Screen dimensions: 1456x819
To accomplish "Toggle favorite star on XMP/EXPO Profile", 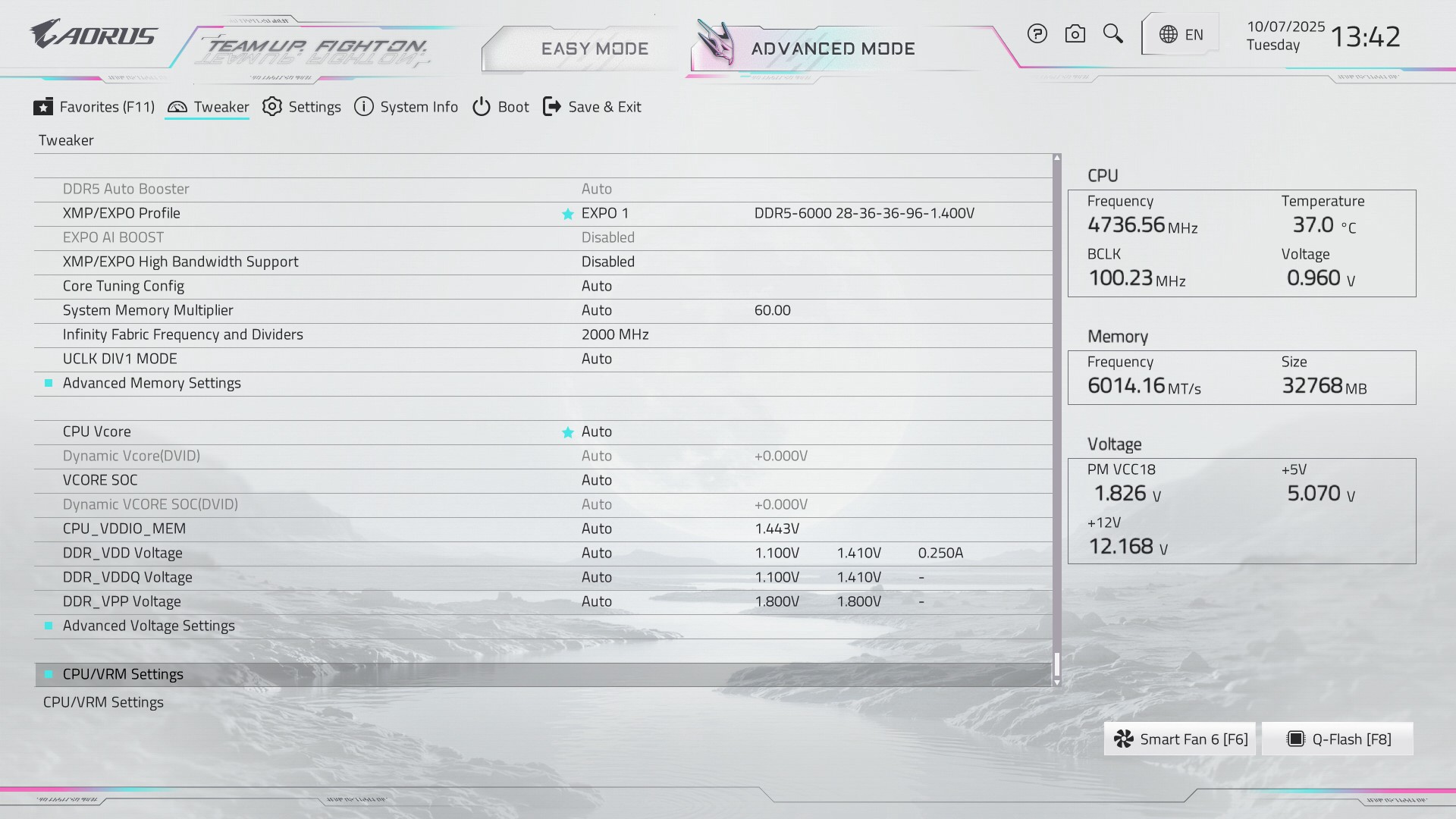I will [567, 214].
